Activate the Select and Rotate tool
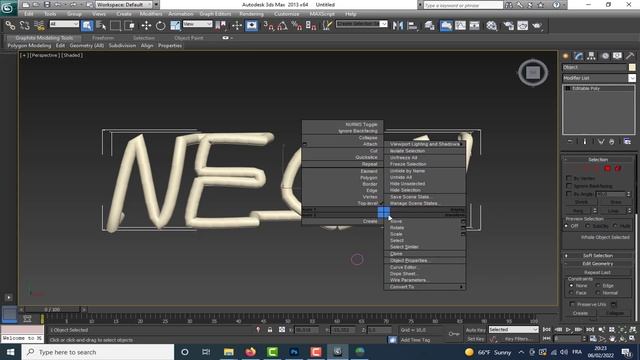The image size is (640, 360). 160,26
